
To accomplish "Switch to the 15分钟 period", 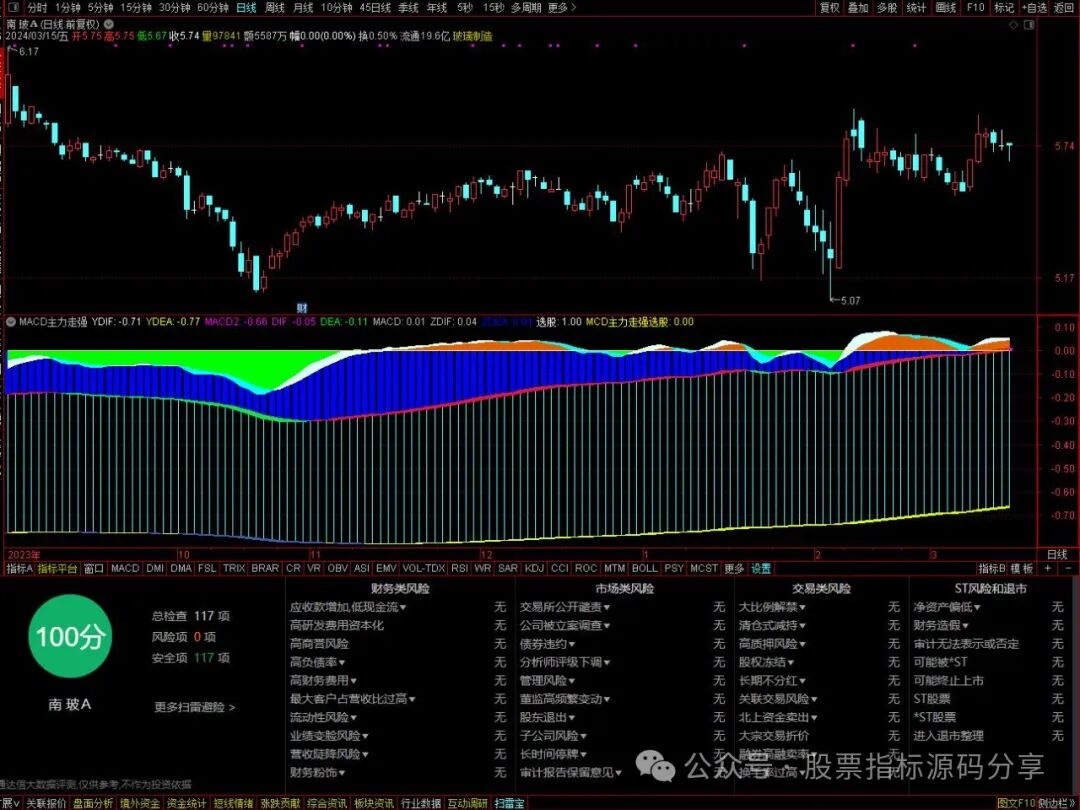I will pos(136,8).
